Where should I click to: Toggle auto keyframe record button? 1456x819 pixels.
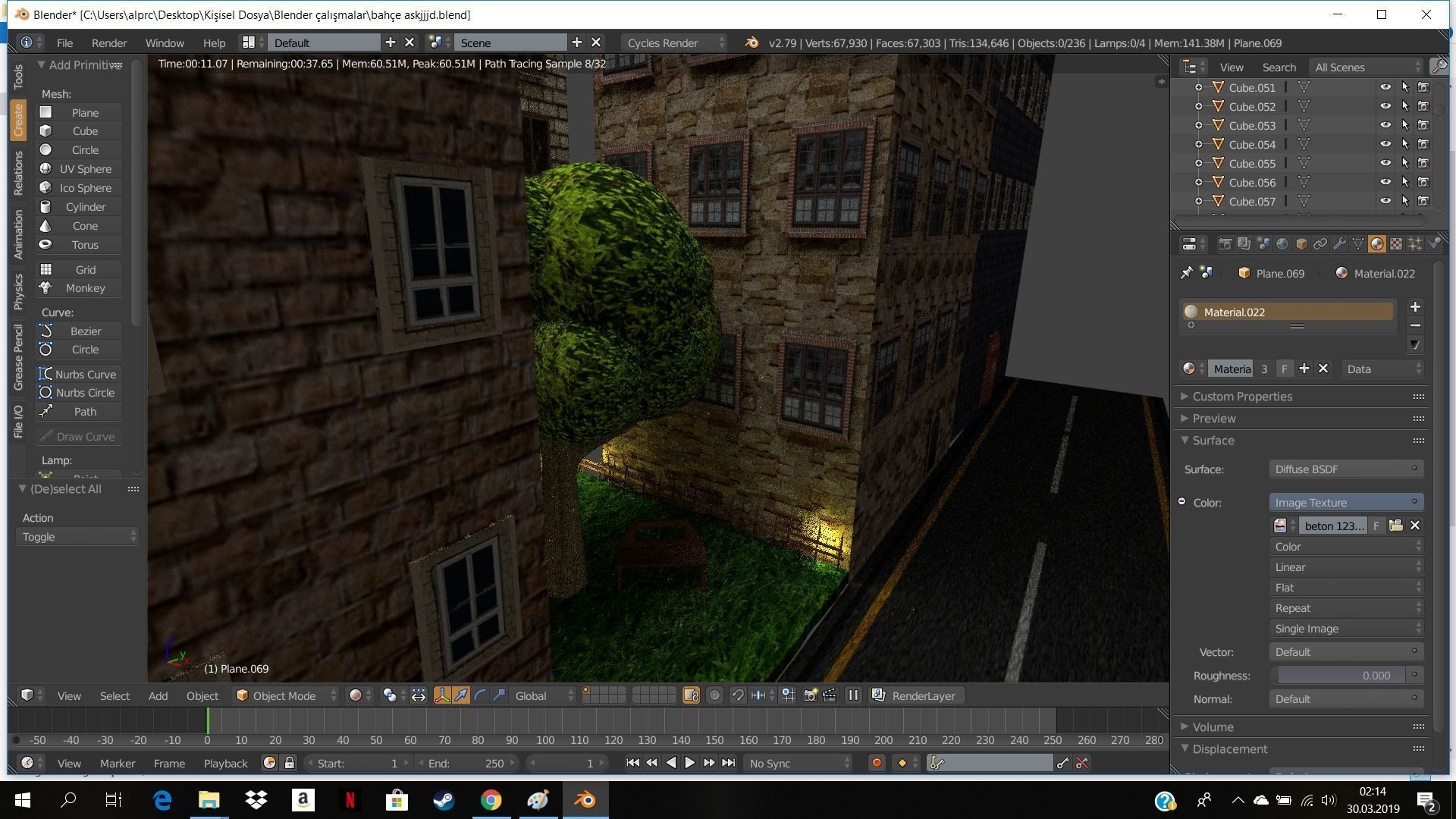click(x=877, y=763)
